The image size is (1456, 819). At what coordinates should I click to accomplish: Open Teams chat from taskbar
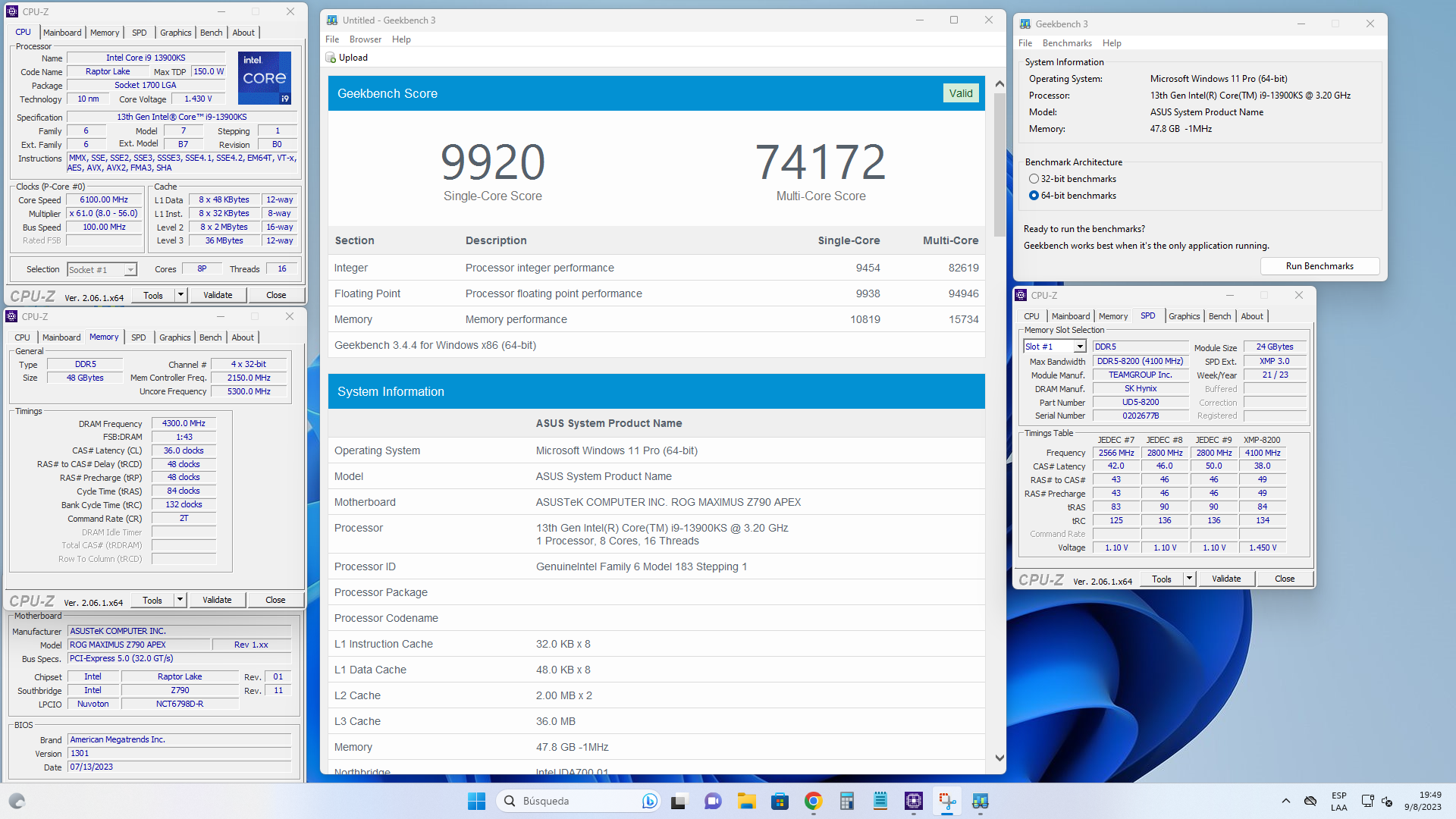713,801
